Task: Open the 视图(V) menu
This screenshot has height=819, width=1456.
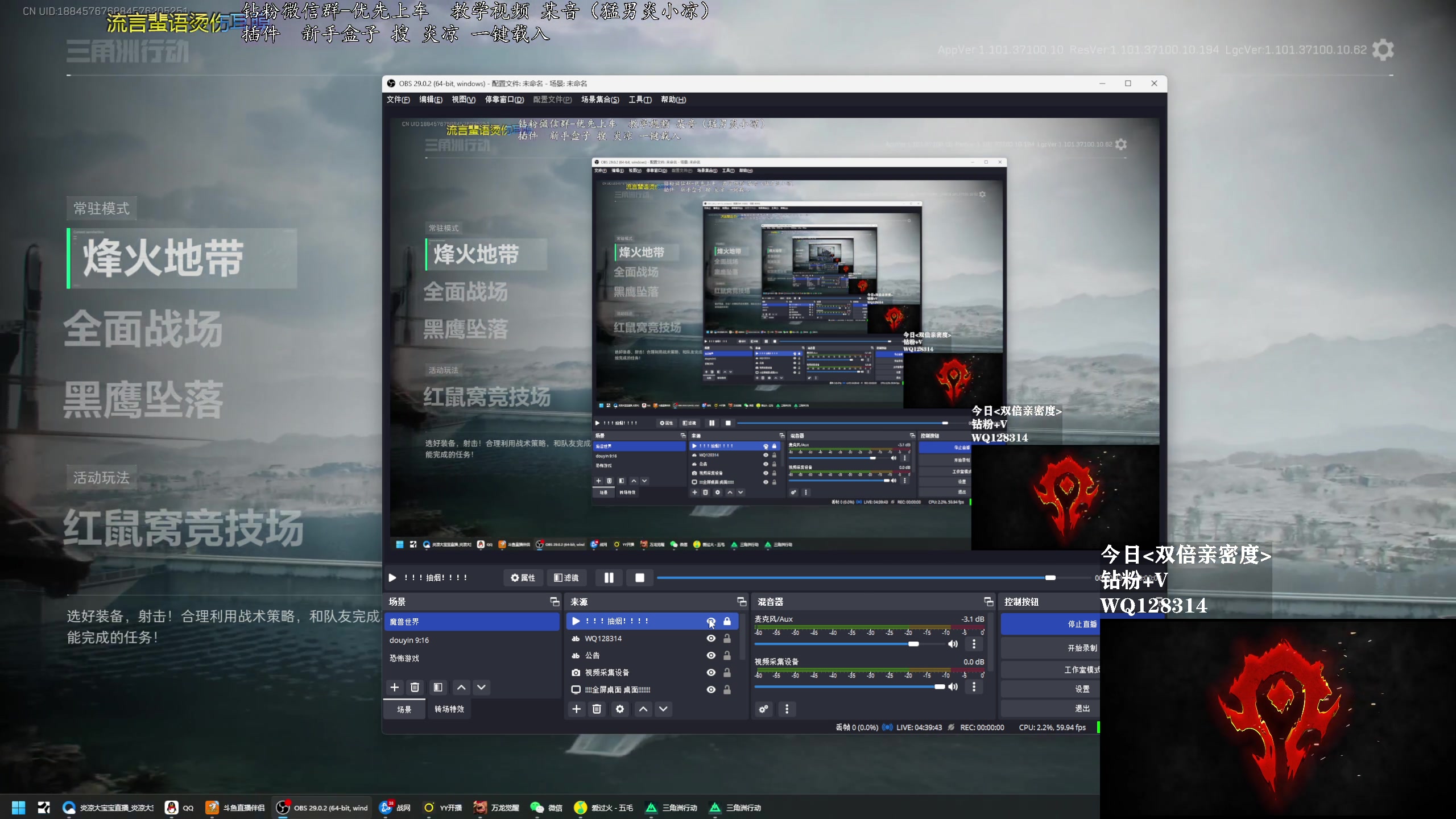Action: [x=464, y=100]
